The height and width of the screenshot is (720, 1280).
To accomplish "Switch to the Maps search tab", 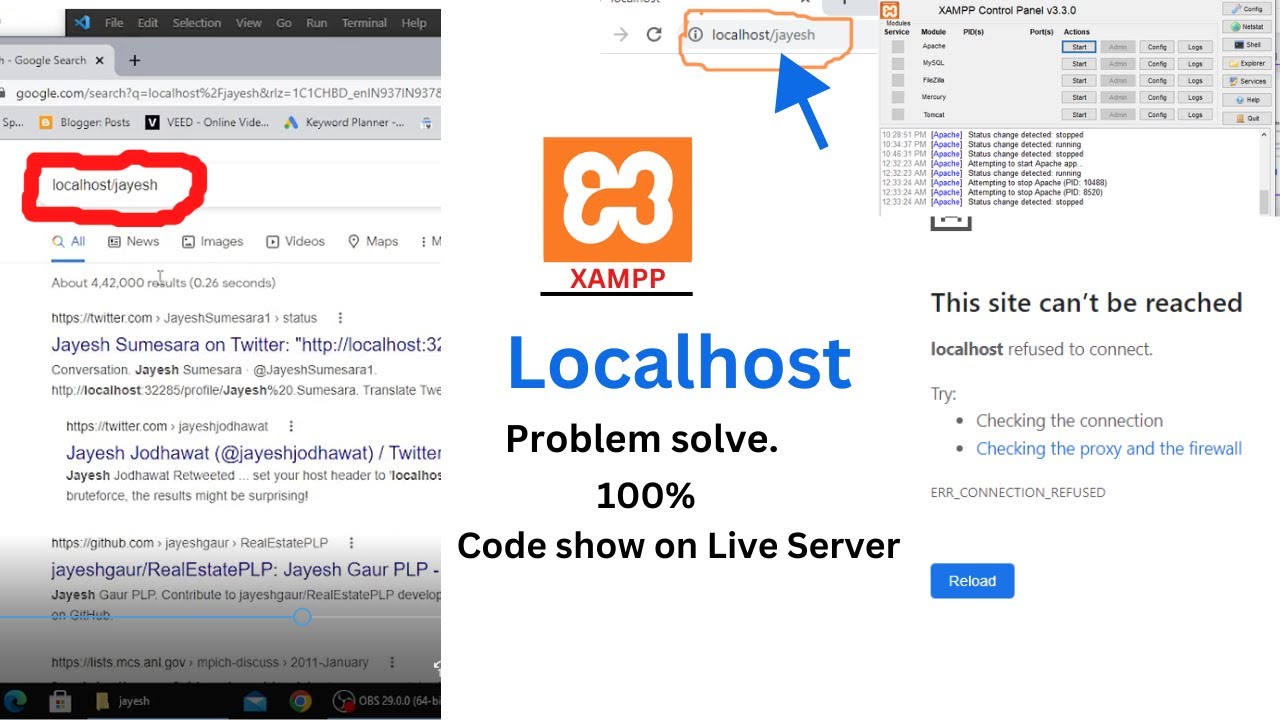I will coord(373,241).
